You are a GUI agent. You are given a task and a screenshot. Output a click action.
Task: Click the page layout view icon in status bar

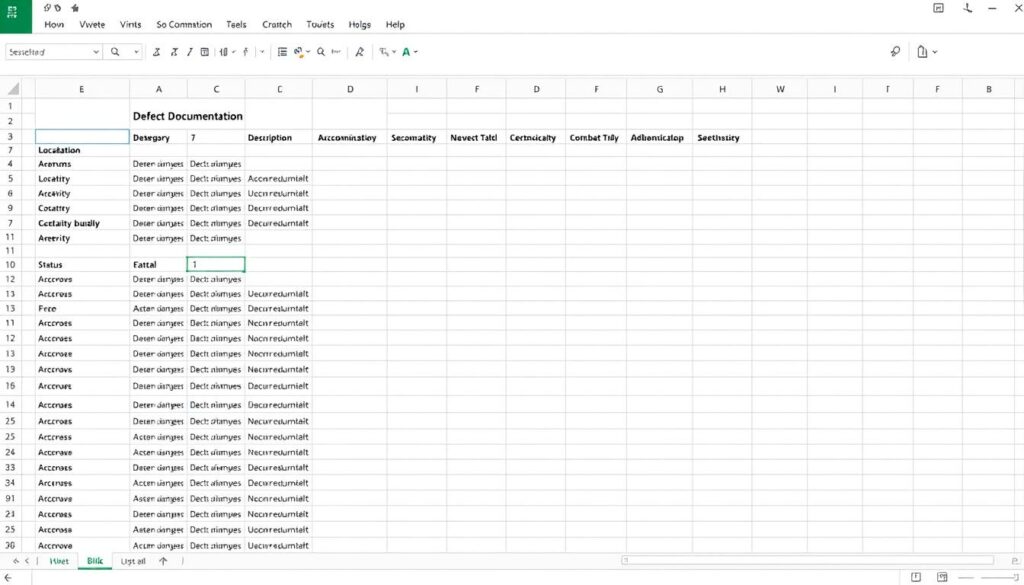click(916, 577)
